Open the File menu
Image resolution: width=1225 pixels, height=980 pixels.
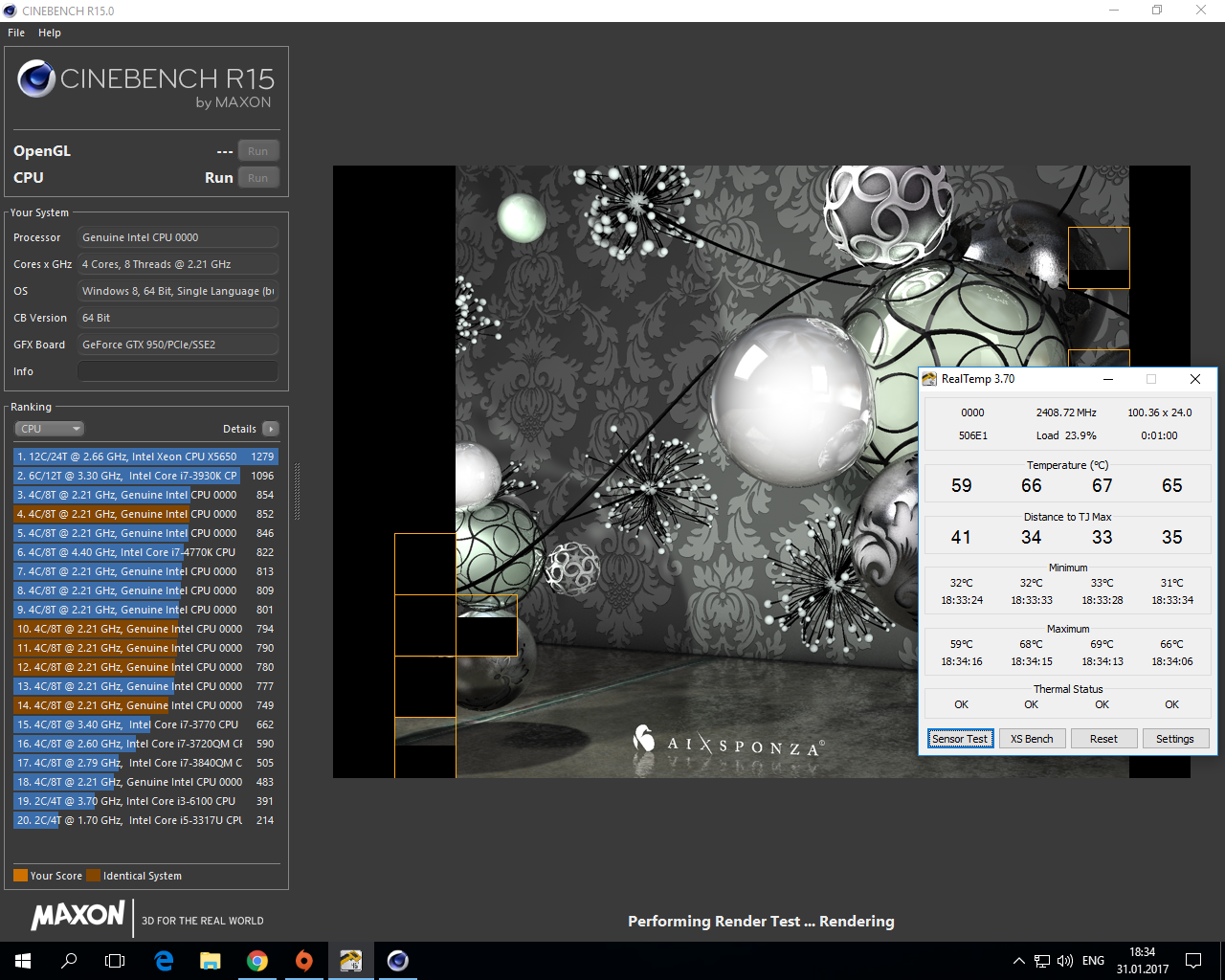click(16, 33)
